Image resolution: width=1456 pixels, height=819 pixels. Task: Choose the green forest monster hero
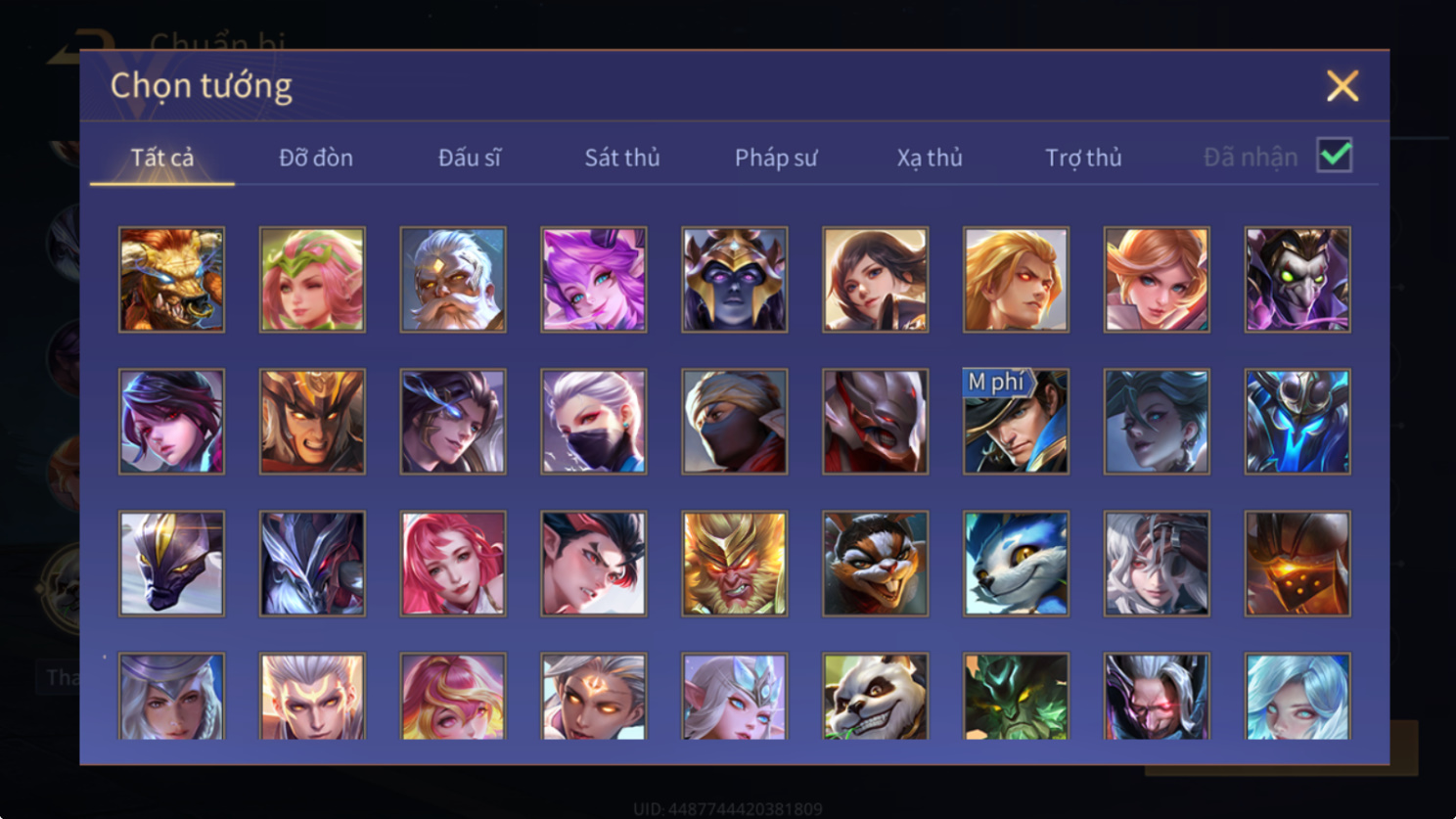point(1016,696)
